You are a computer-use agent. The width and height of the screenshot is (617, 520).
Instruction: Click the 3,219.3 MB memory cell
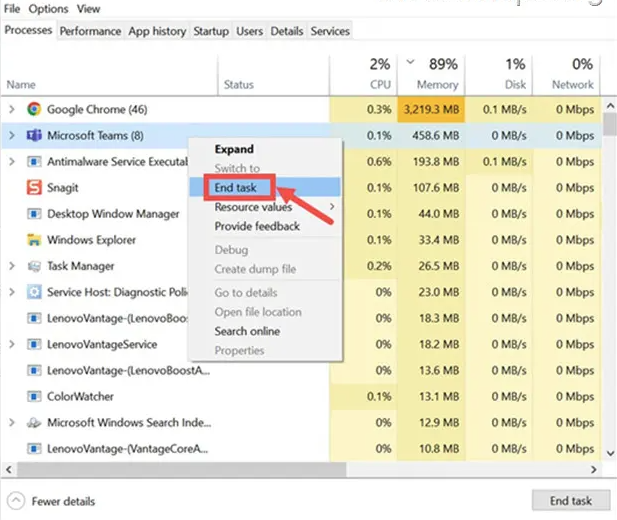point(431,109)
